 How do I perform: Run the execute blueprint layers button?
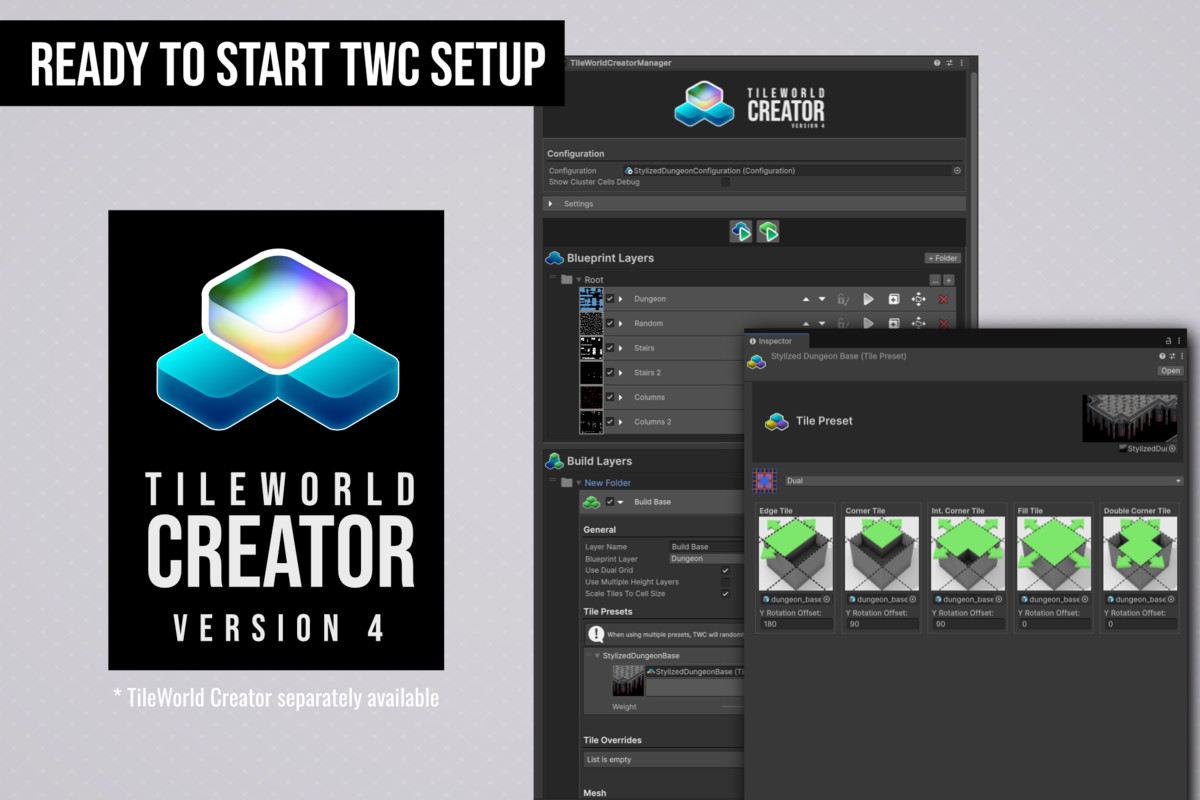click(x=741, y=231)
